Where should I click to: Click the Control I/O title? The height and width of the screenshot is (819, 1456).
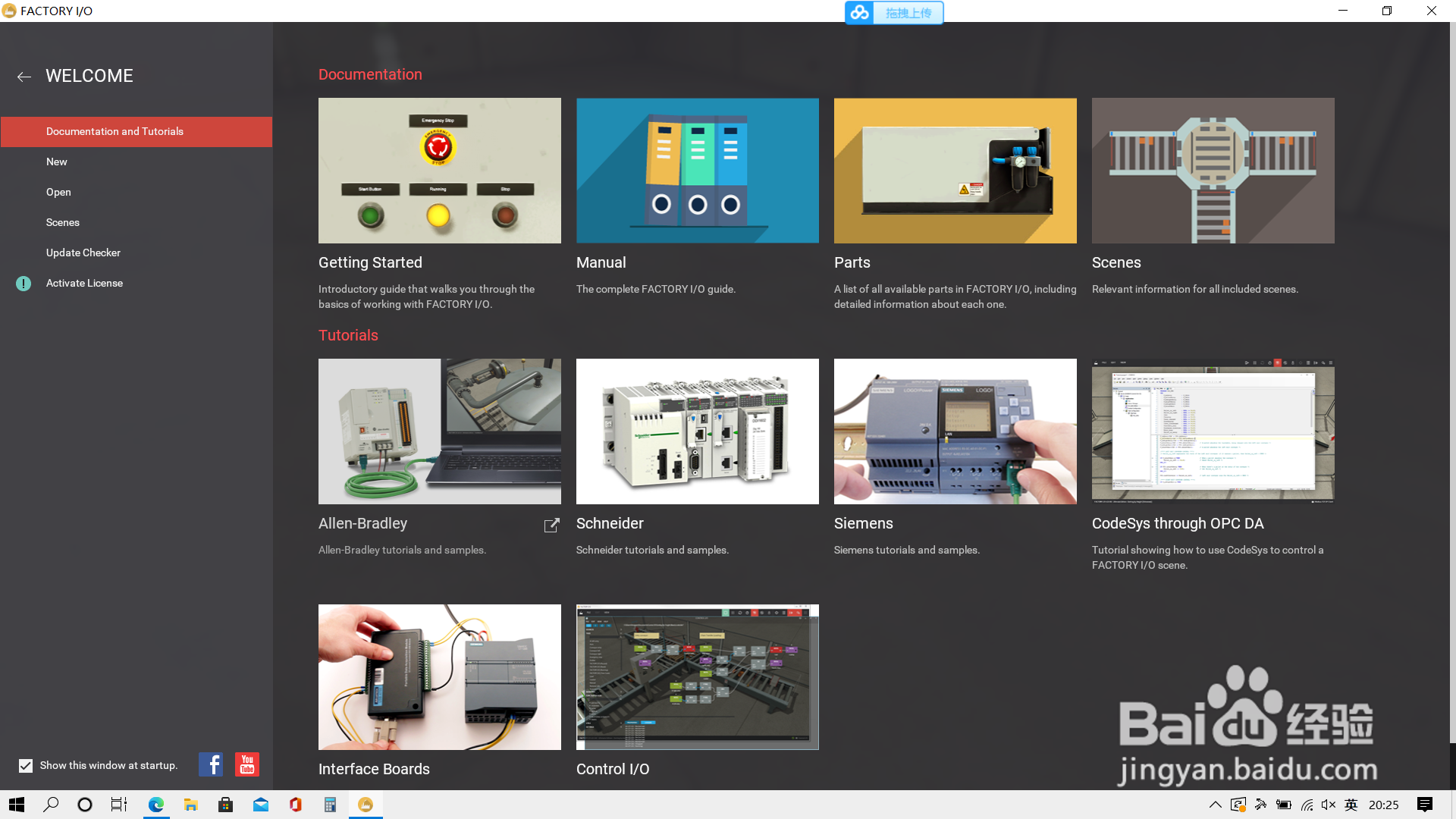click(x=613, y=770)
